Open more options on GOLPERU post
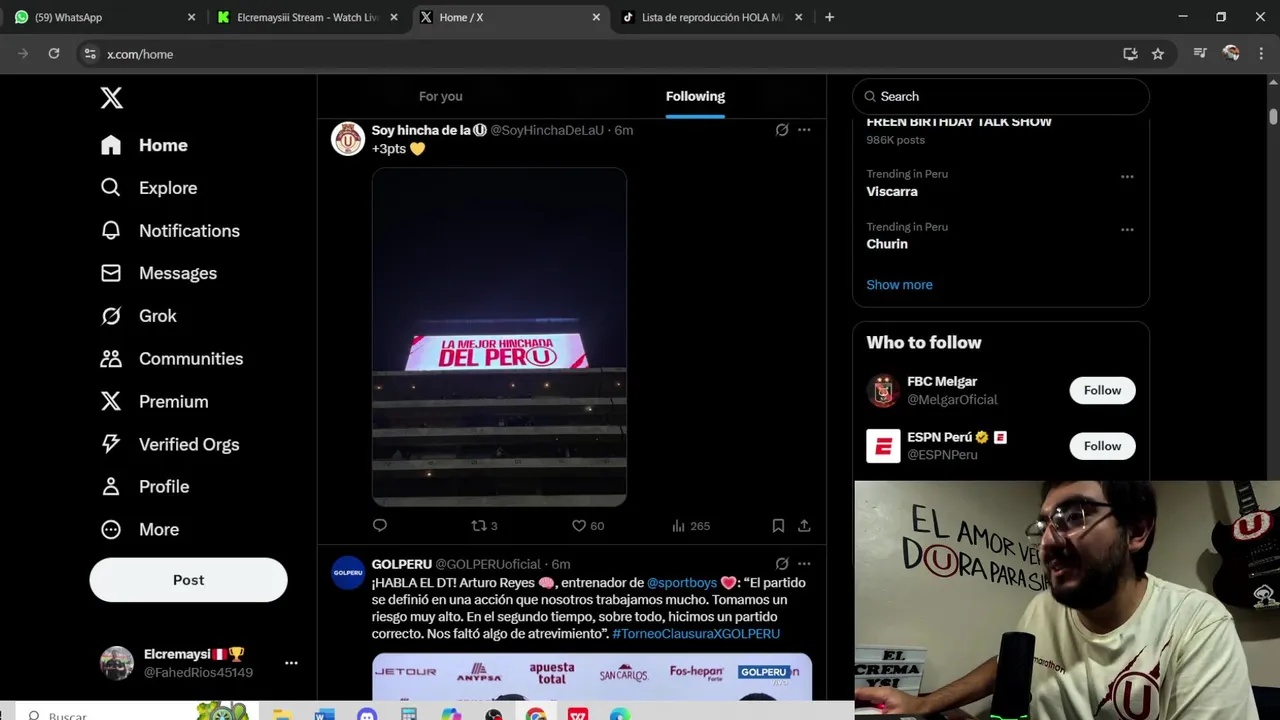This screenshot has width=1280, height=720. pyautogui.click(x=804, y=564)
